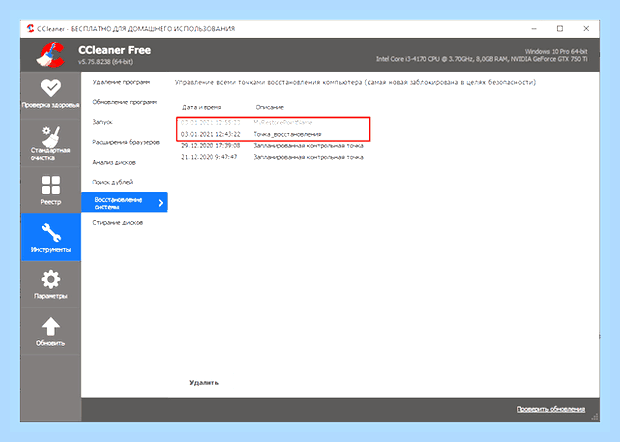Select System Restore (Восстановление системы) item
The height and width of the screenshot is (442, 620).
click(x=124, y=202)
